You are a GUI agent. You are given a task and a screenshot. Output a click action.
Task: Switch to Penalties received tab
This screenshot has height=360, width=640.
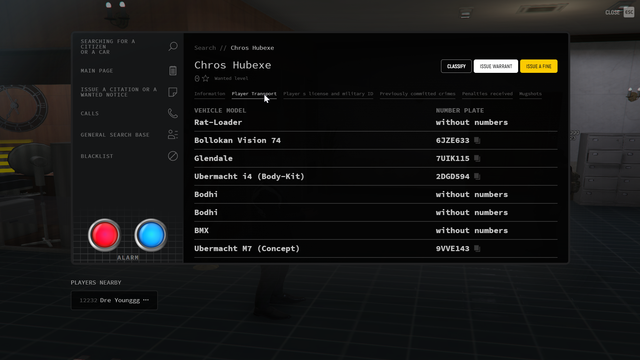(487, 94)
